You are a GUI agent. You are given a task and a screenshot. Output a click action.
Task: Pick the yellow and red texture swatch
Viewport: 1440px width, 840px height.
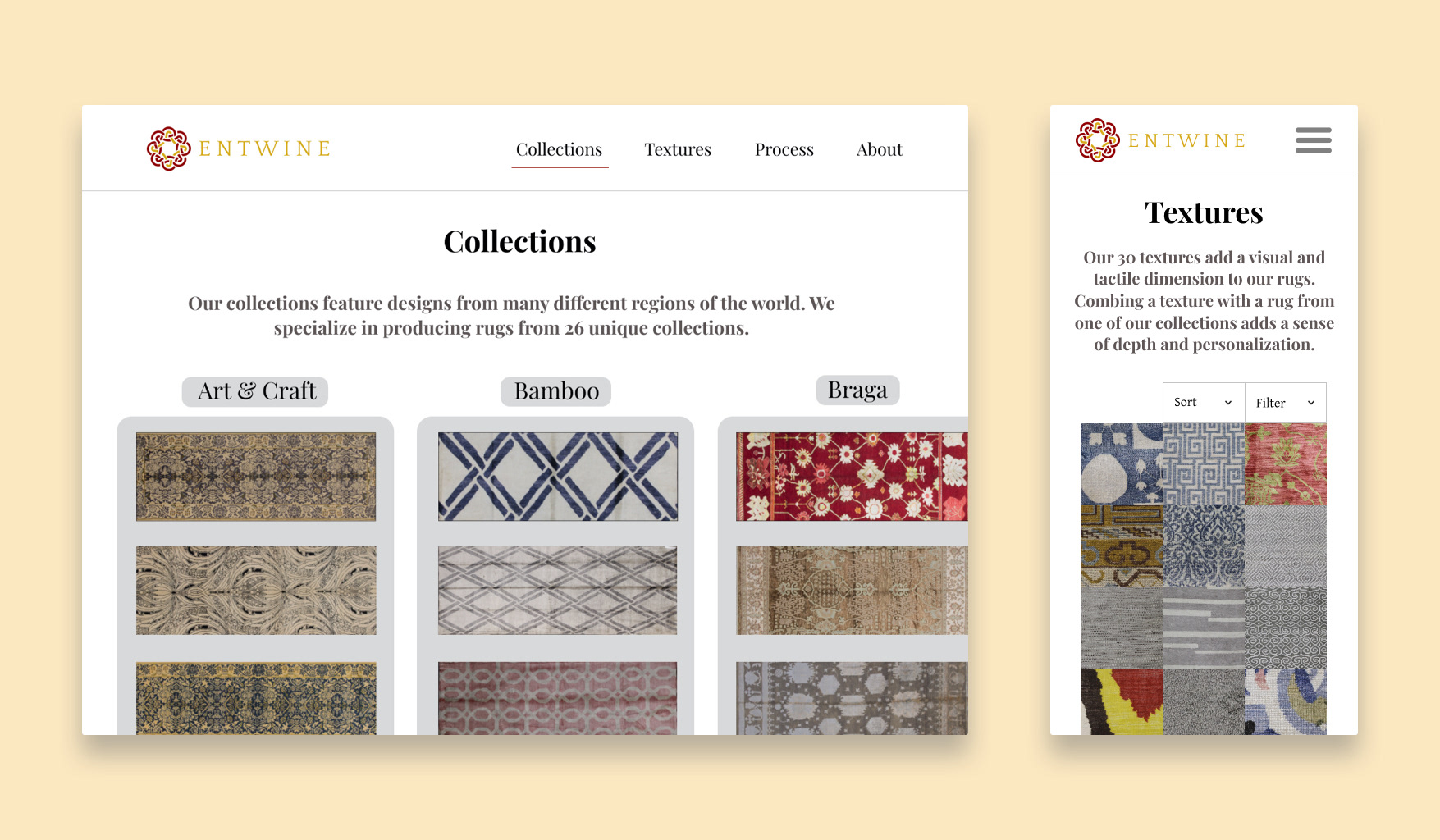point(1122,701)
